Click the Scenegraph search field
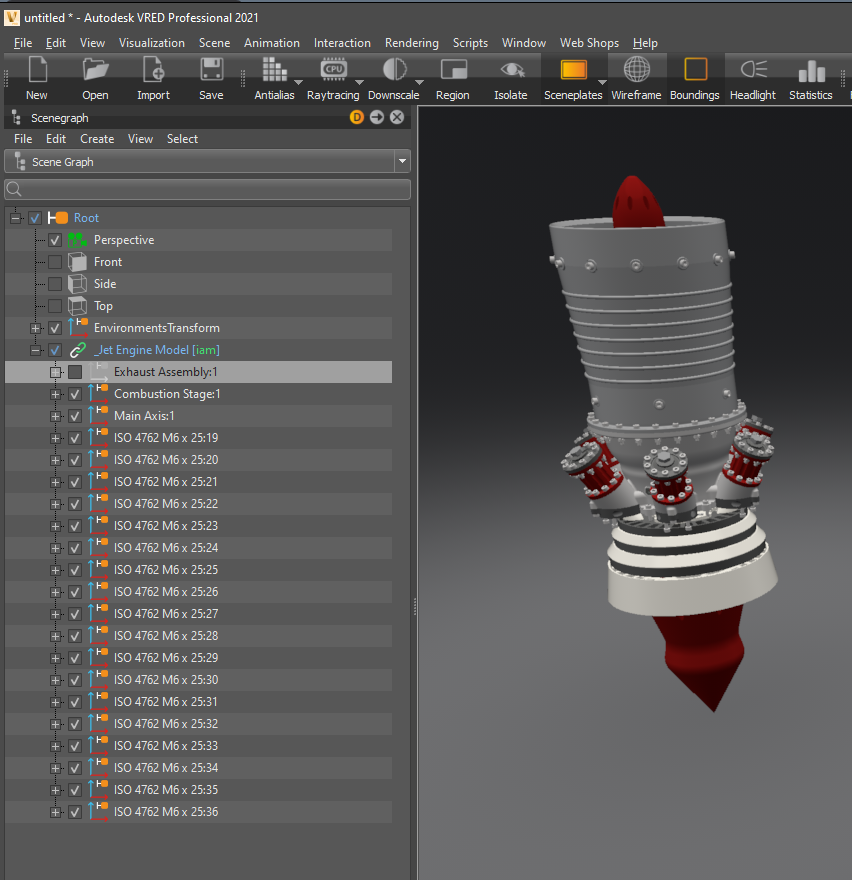The image size is (852, 880). pyautogui.click(x=207, y=189)
